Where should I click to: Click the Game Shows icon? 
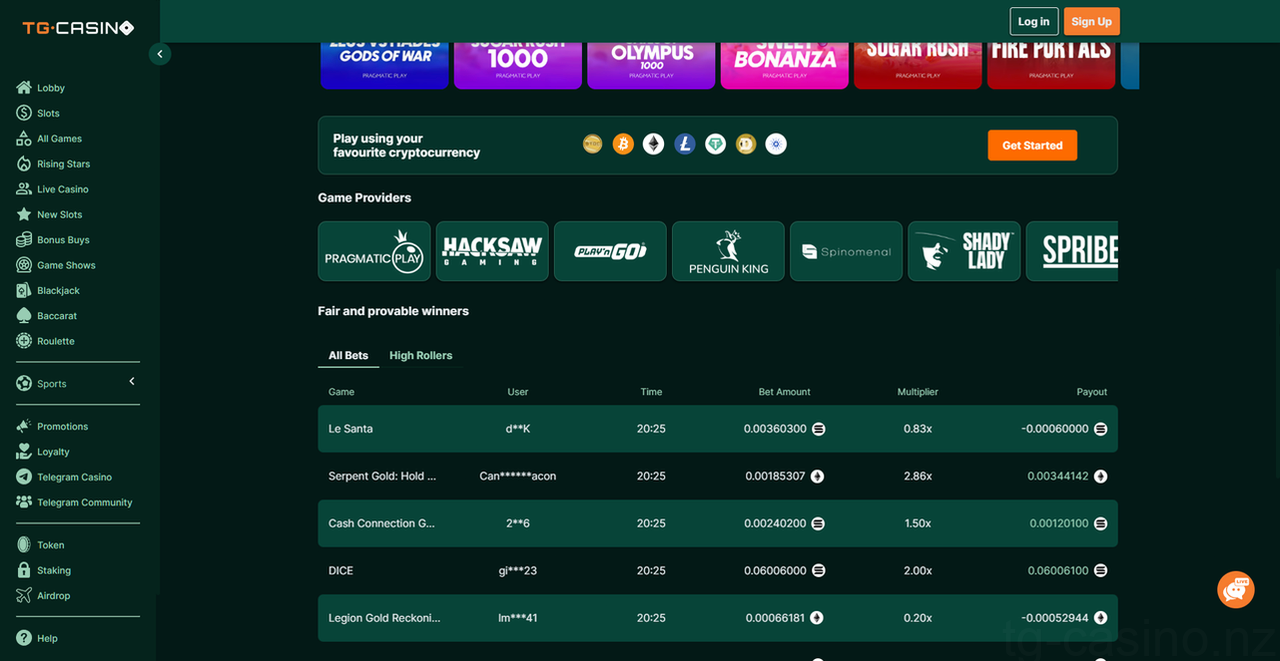(x=24, y=265)
